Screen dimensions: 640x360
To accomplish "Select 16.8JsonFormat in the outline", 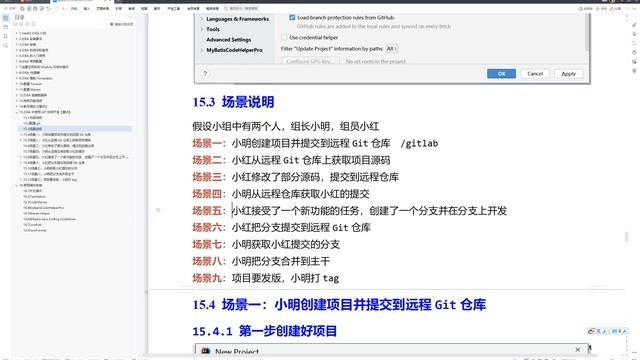I will coord(35,230).
